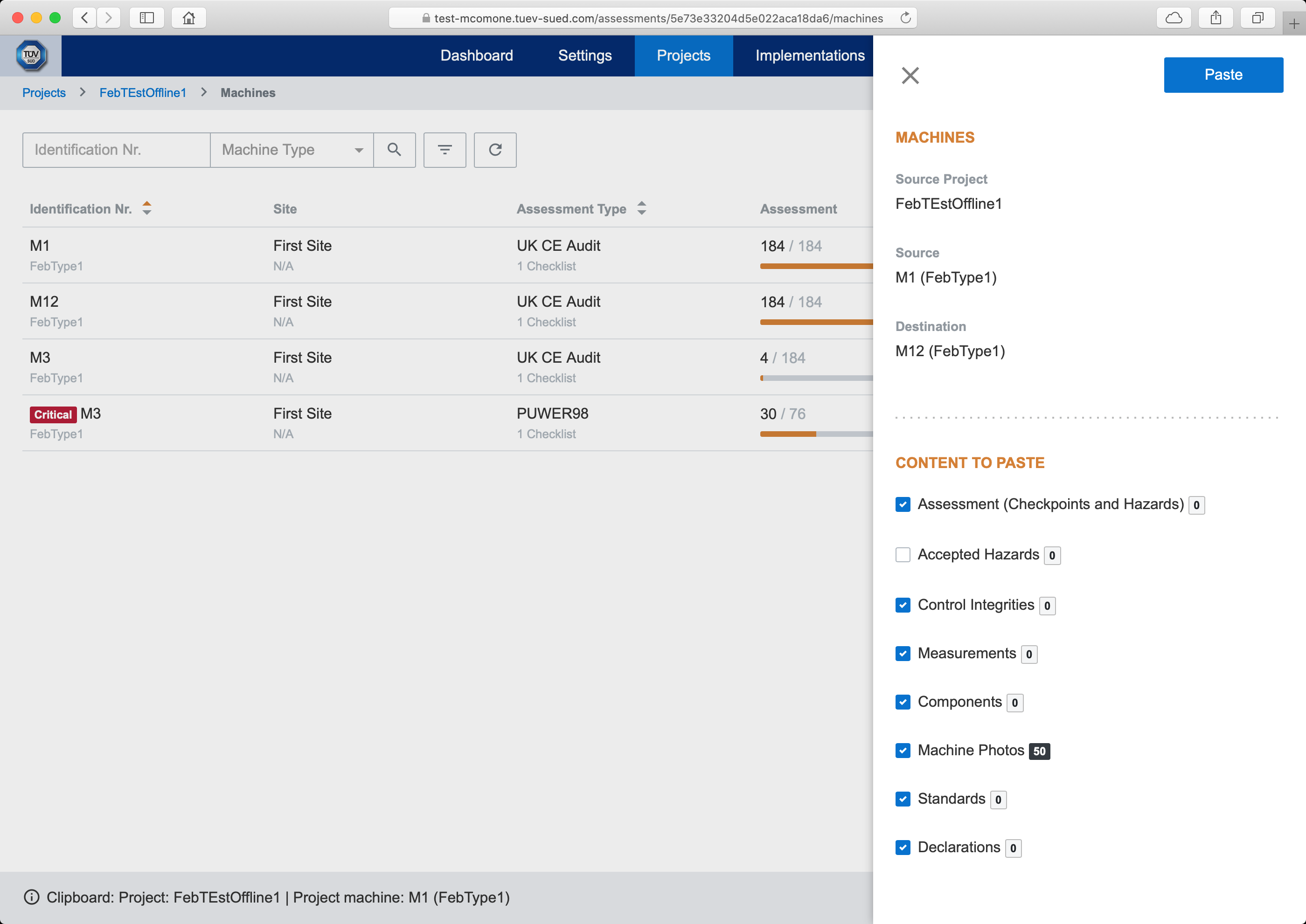Viewport: 1306px width, 924px height.
Task: Uncheck Assessment (Checkpoints and Hazards)
Action: [x=903, y=504]
